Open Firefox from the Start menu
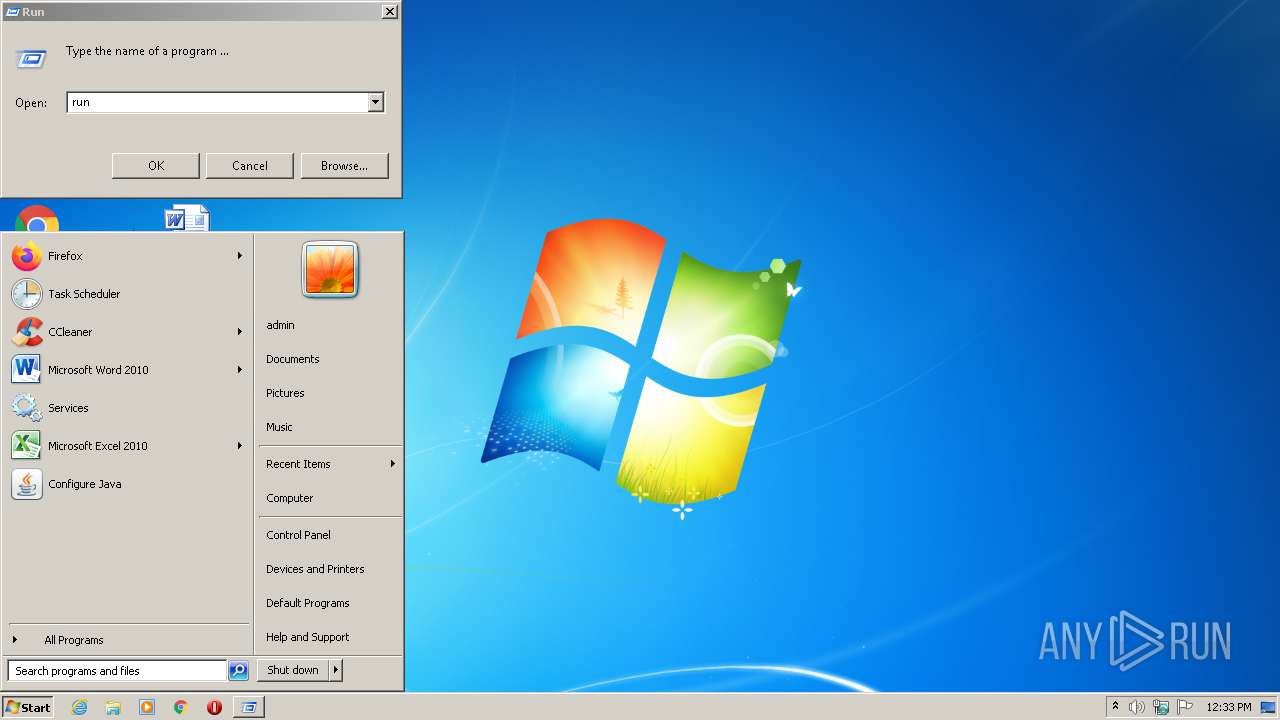 point(127,256)
